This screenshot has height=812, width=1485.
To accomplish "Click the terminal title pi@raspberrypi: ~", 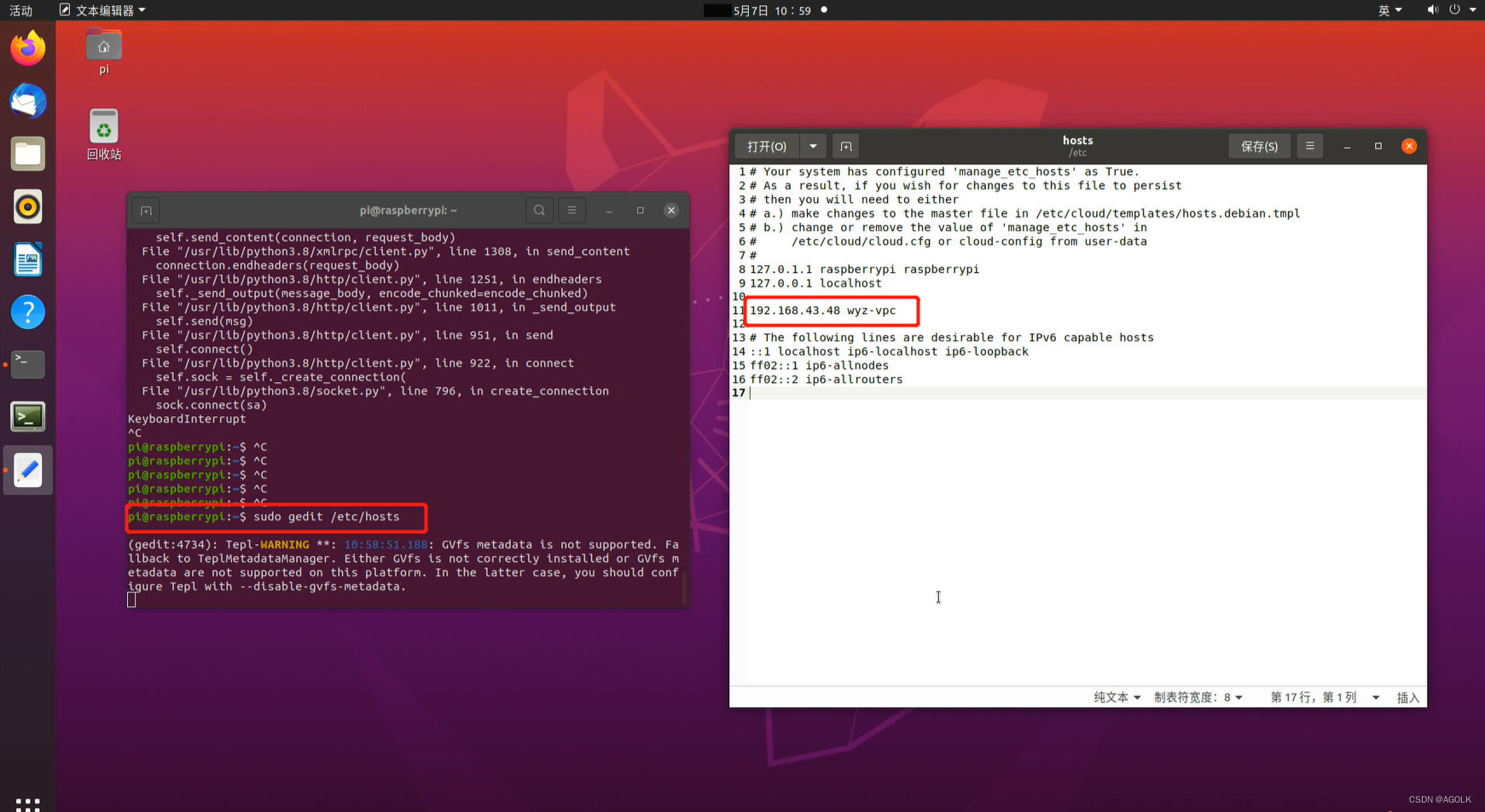I will tap(408, 211).
